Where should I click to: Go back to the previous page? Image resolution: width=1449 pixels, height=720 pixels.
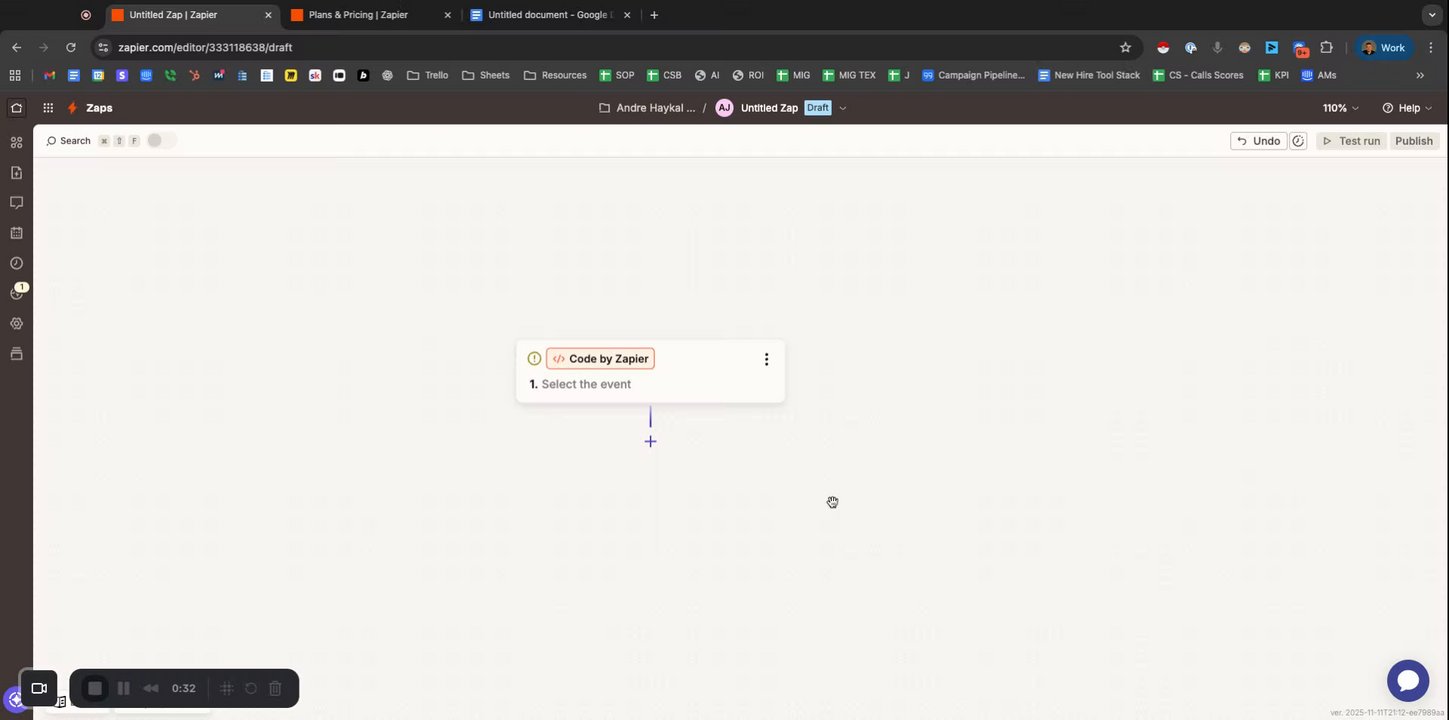coord(16,47)
